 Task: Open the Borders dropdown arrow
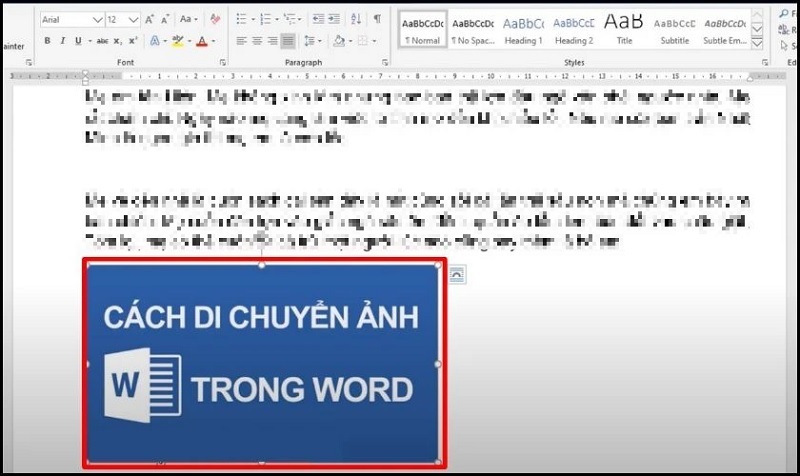pos(374,41)
